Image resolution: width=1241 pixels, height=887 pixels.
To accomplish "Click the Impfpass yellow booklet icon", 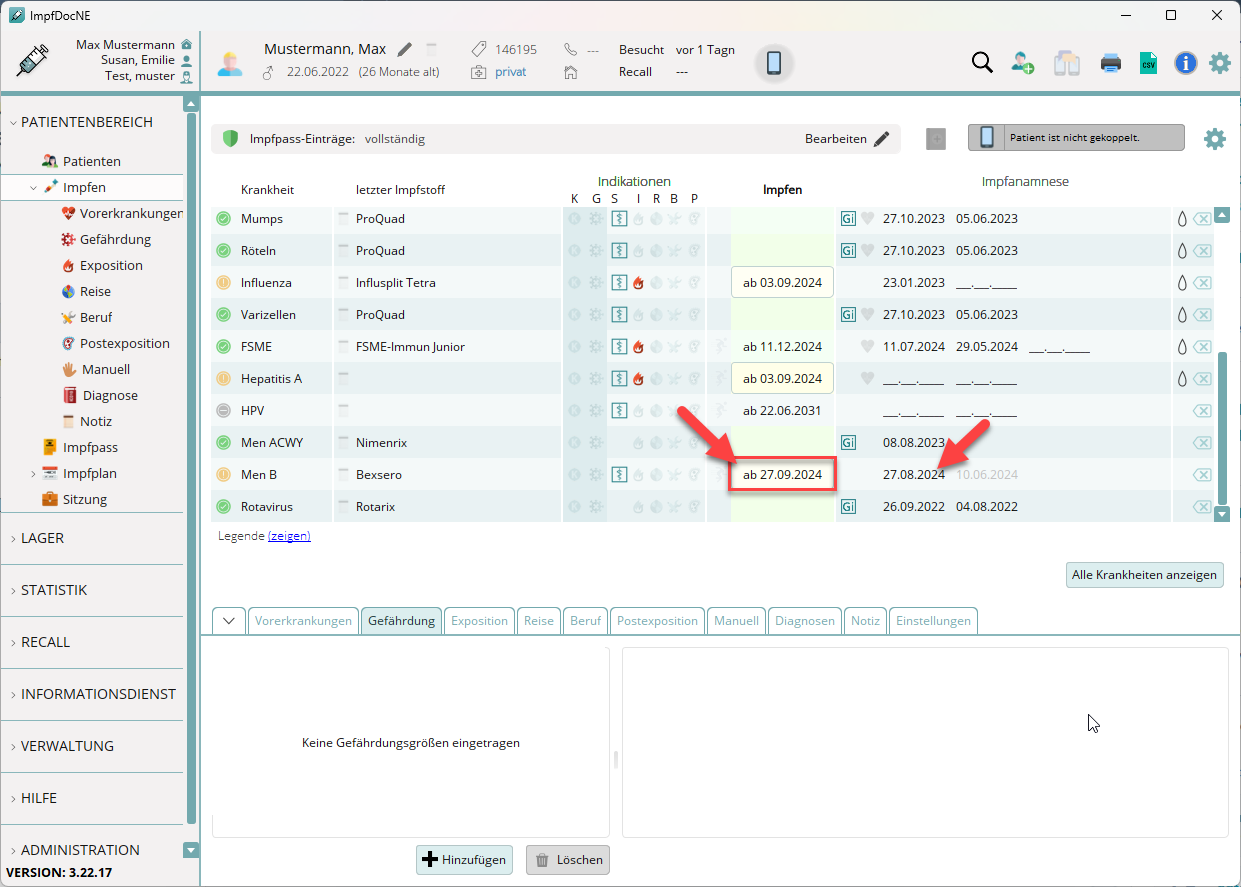I will (x=49, y=447).
